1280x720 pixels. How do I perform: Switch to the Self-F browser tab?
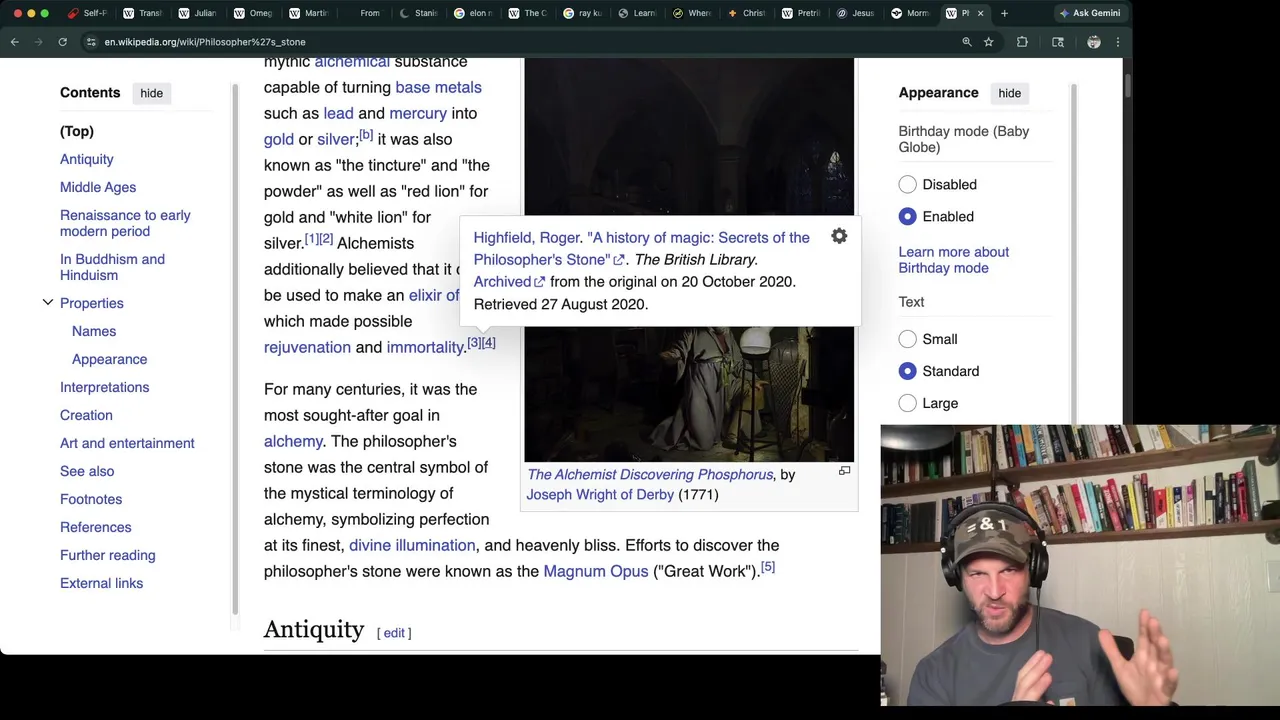coord(88,13)
